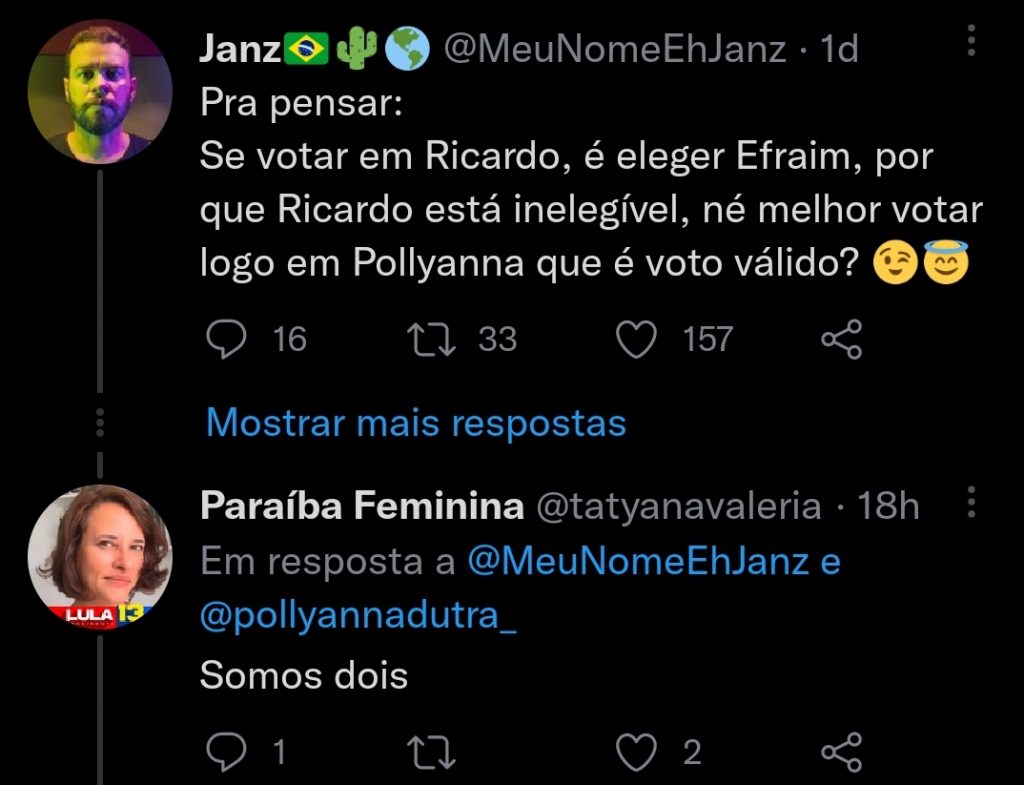1024x785 pixels.
Task: Share Janz's tweet
Action: coord(841,340)
